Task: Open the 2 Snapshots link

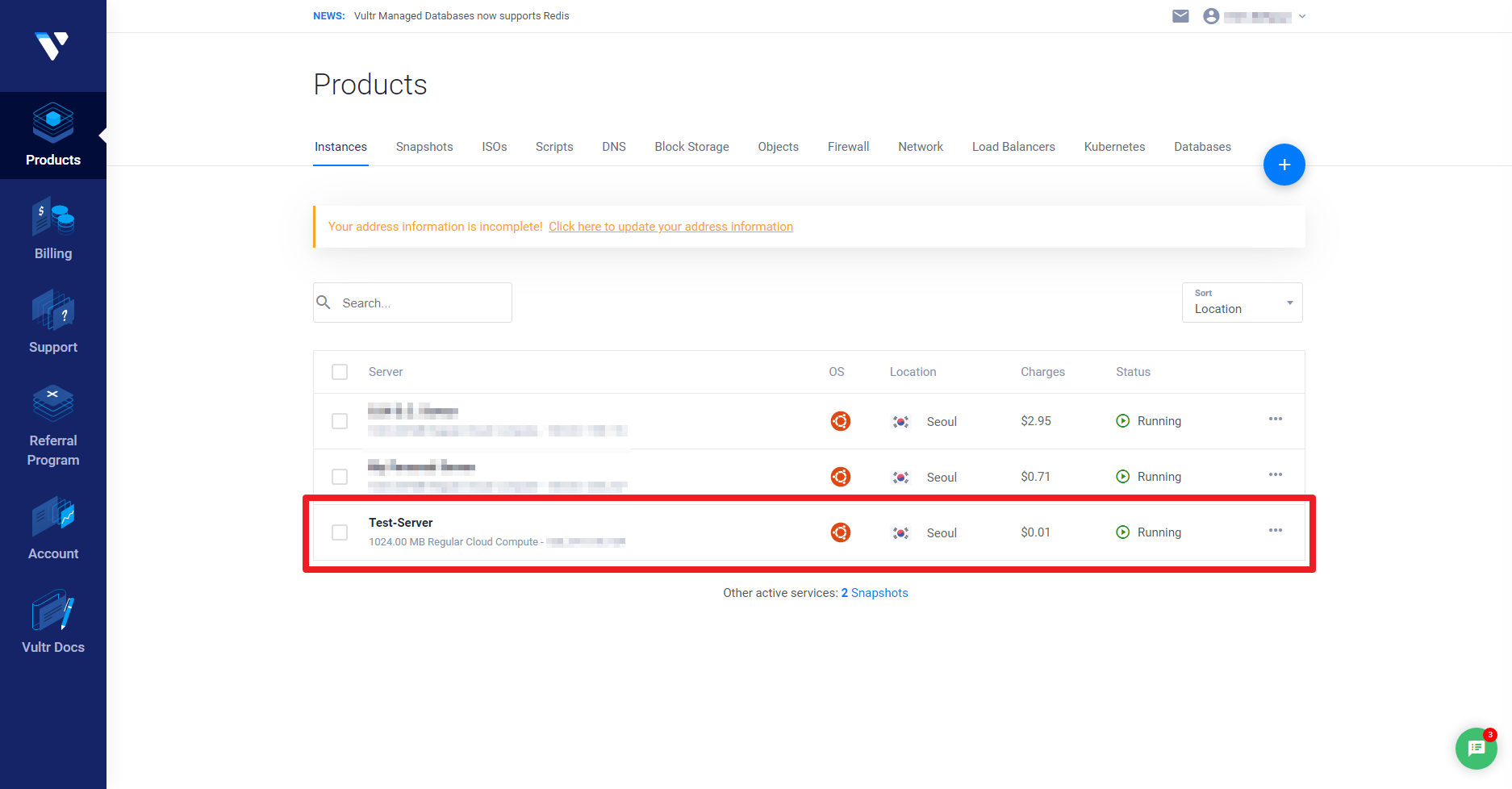Action: [875, 593]
